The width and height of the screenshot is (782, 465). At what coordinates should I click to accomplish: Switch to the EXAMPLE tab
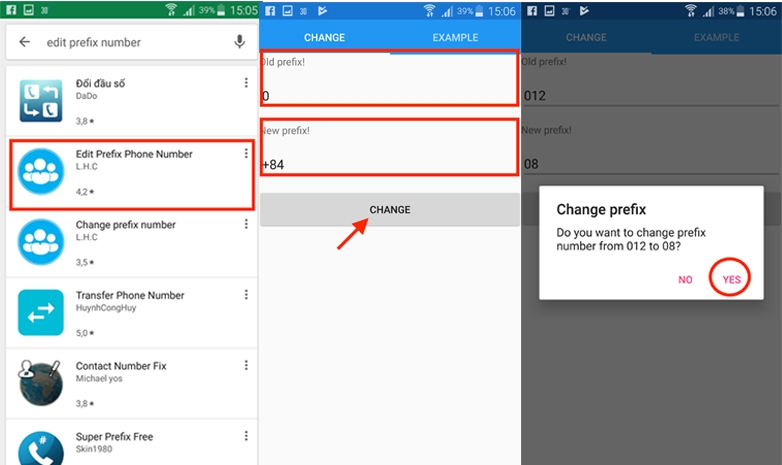point(455,38)
